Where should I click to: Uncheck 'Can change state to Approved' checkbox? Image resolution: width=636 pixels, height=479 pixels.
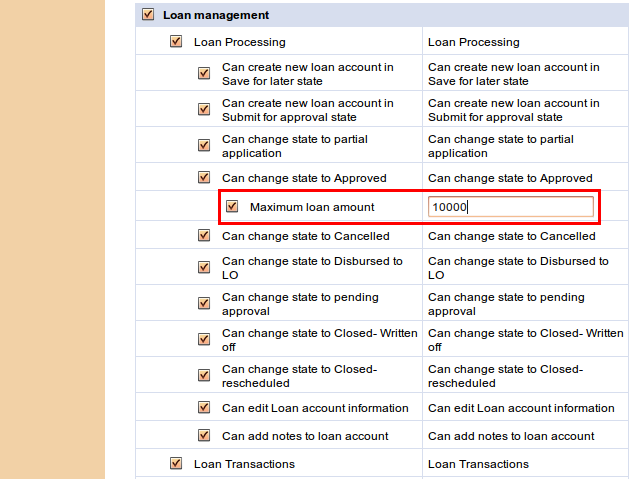pyautogui.click(x=204, y=178)
